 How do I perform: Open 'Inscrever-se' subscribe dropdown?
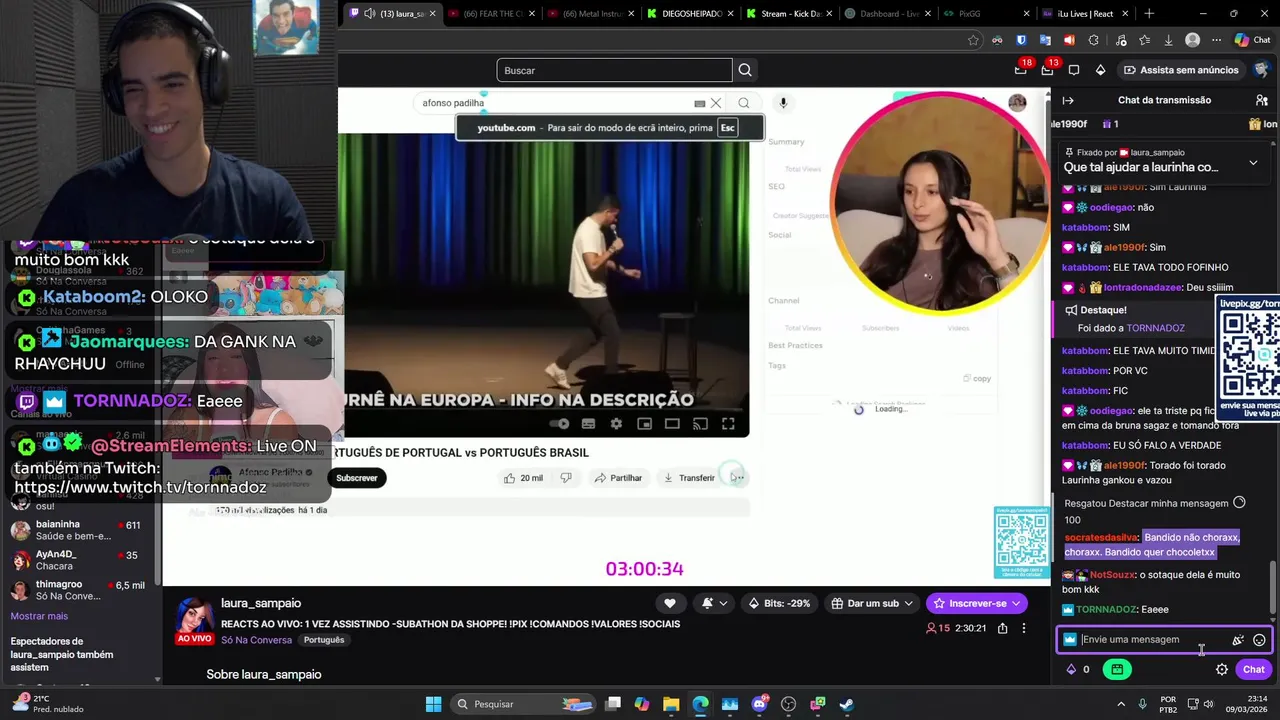click(976, 603)
